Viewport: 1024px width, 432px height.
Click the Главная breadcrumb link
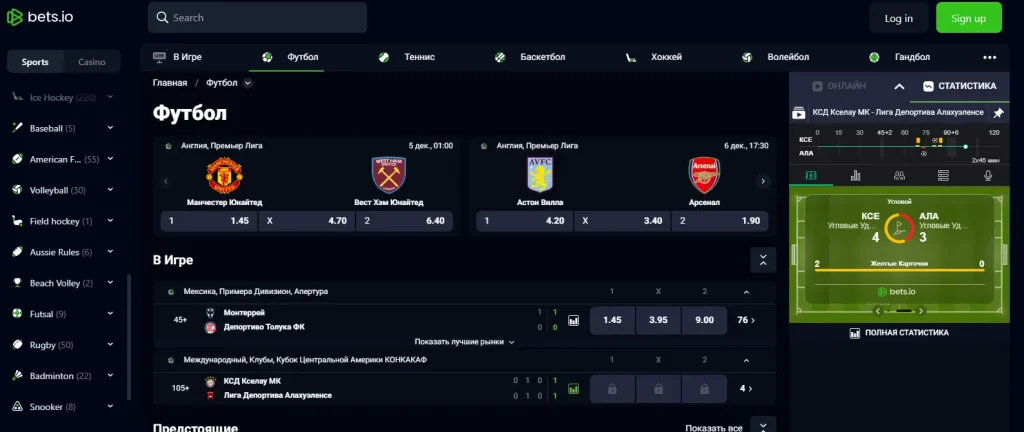pyautogui.click(x=170, y=83)
